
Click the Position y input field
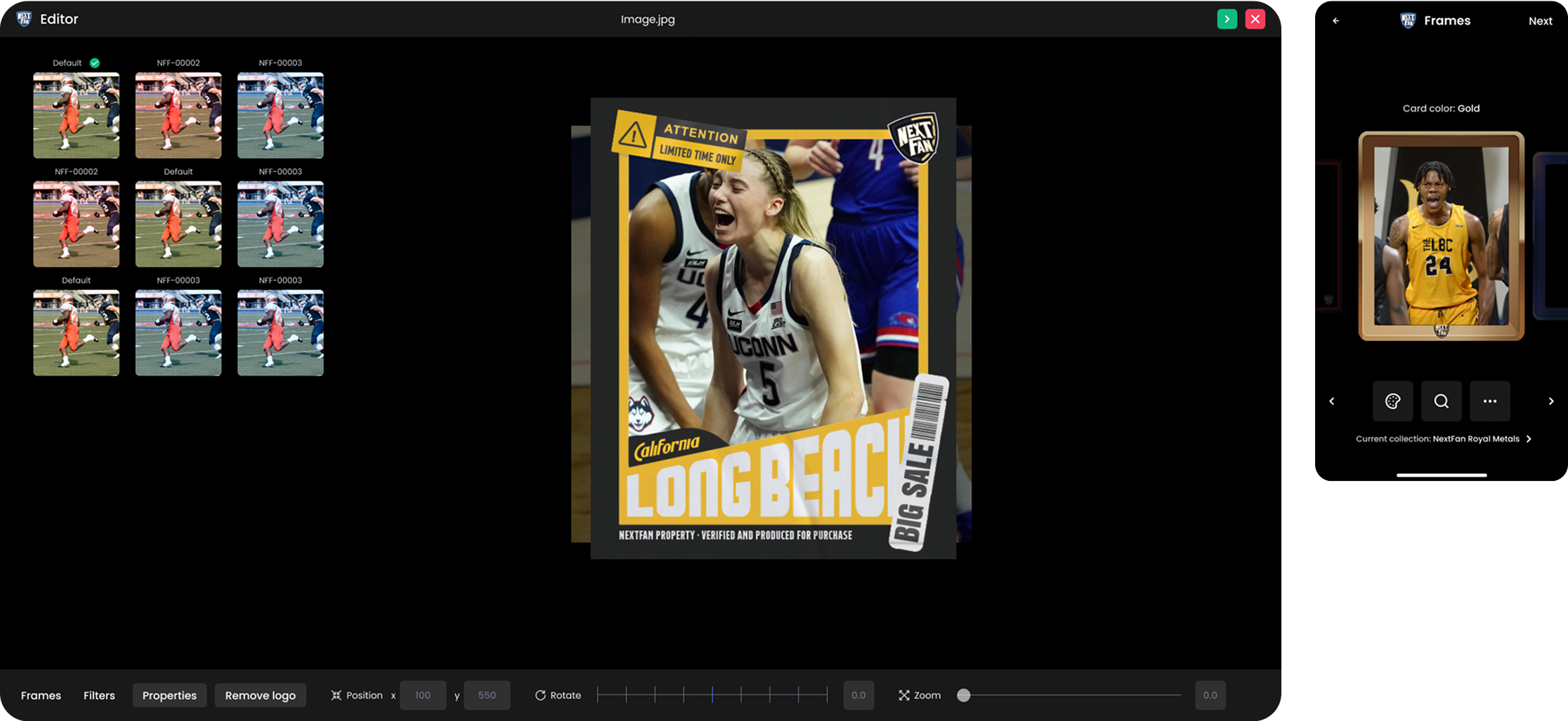click(x=487, y=695)
